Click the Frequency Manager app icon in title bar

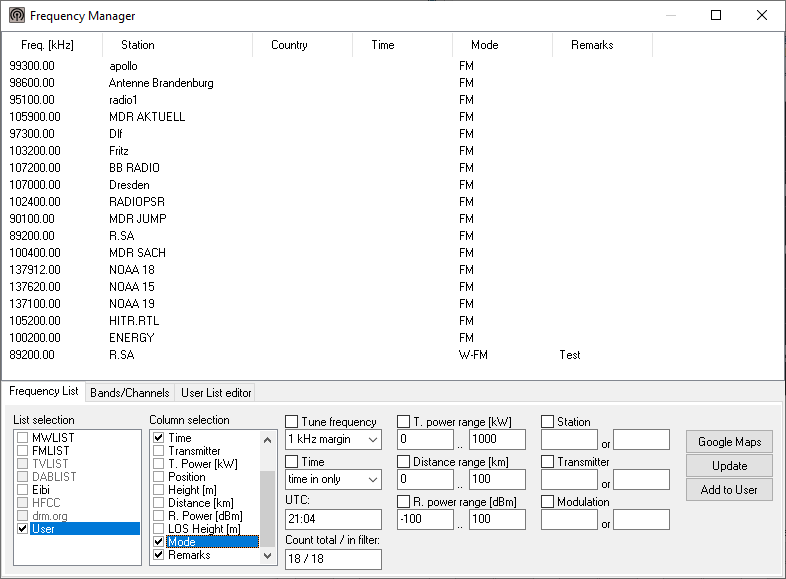(17, 16)
